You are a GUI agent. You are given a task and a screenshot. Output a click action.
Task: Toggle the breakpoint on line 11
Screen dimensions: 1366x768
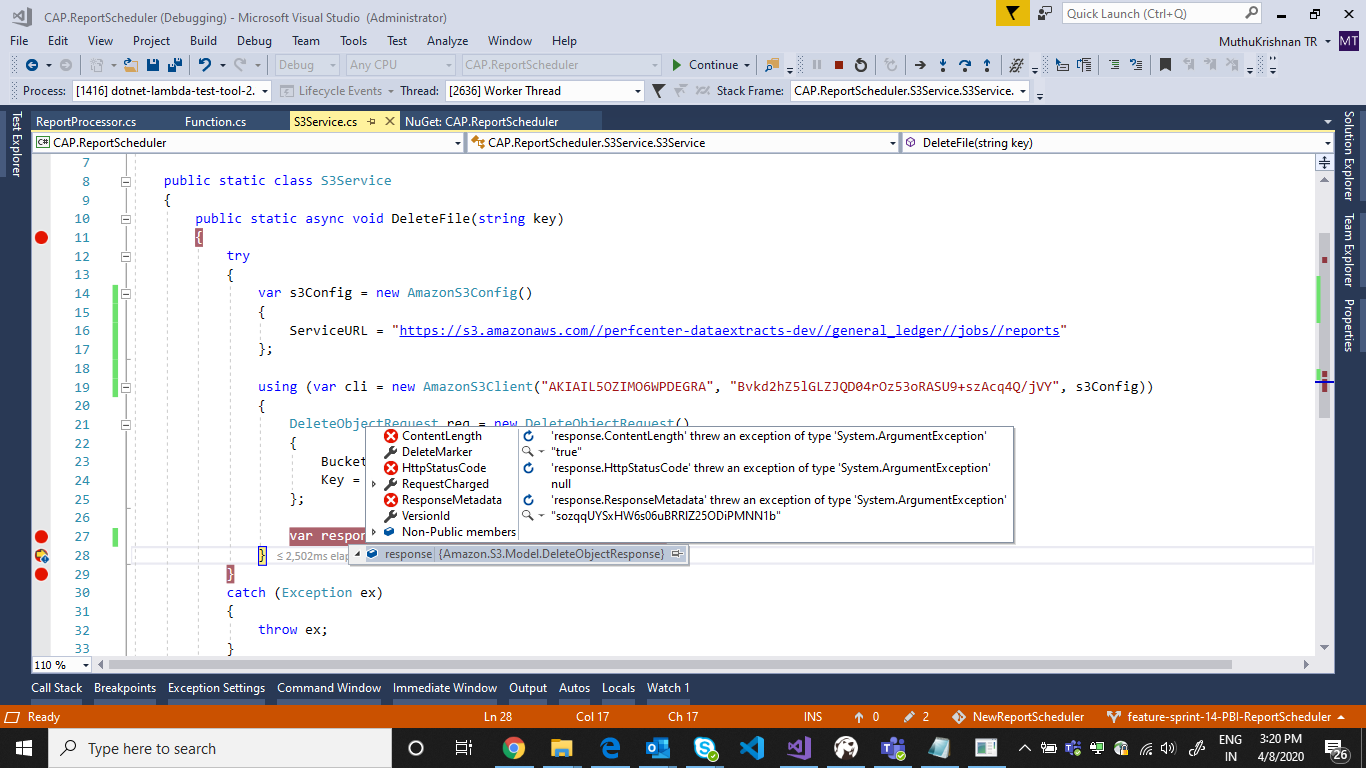click(x=41, y=237)
